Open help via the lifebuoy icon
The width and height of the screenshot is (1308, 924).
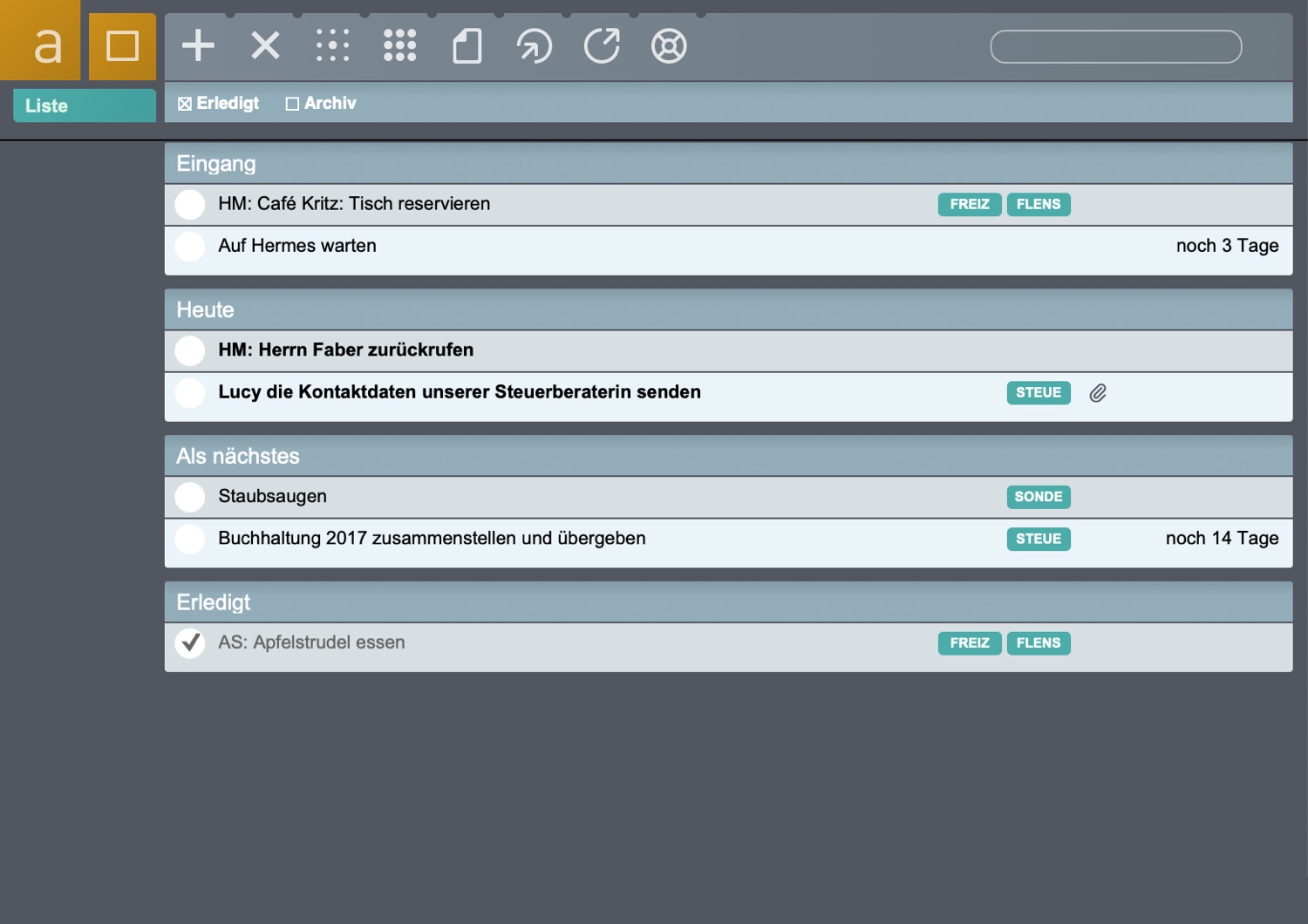point(669,45)
